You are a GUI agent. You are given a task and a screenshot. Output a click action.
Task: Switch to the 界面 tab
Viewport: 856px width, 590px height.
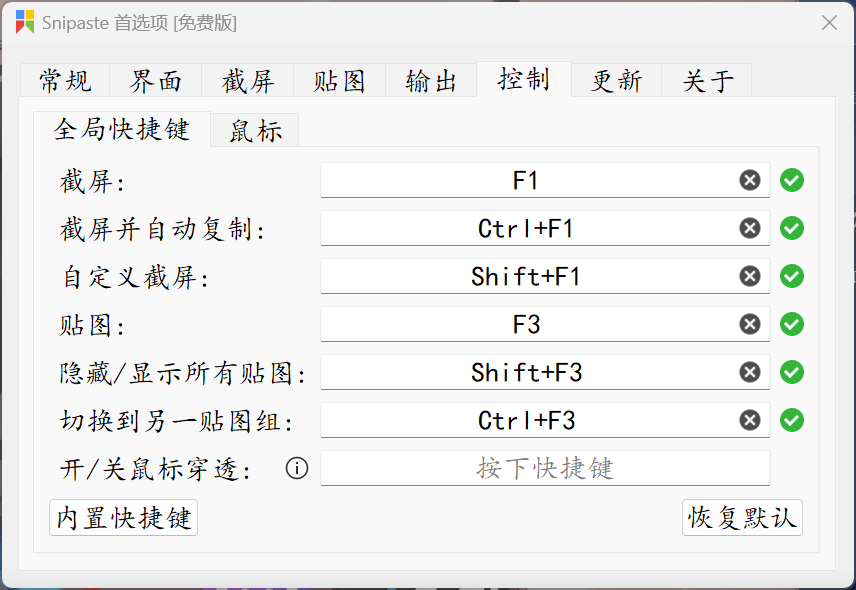click(156, 80)
